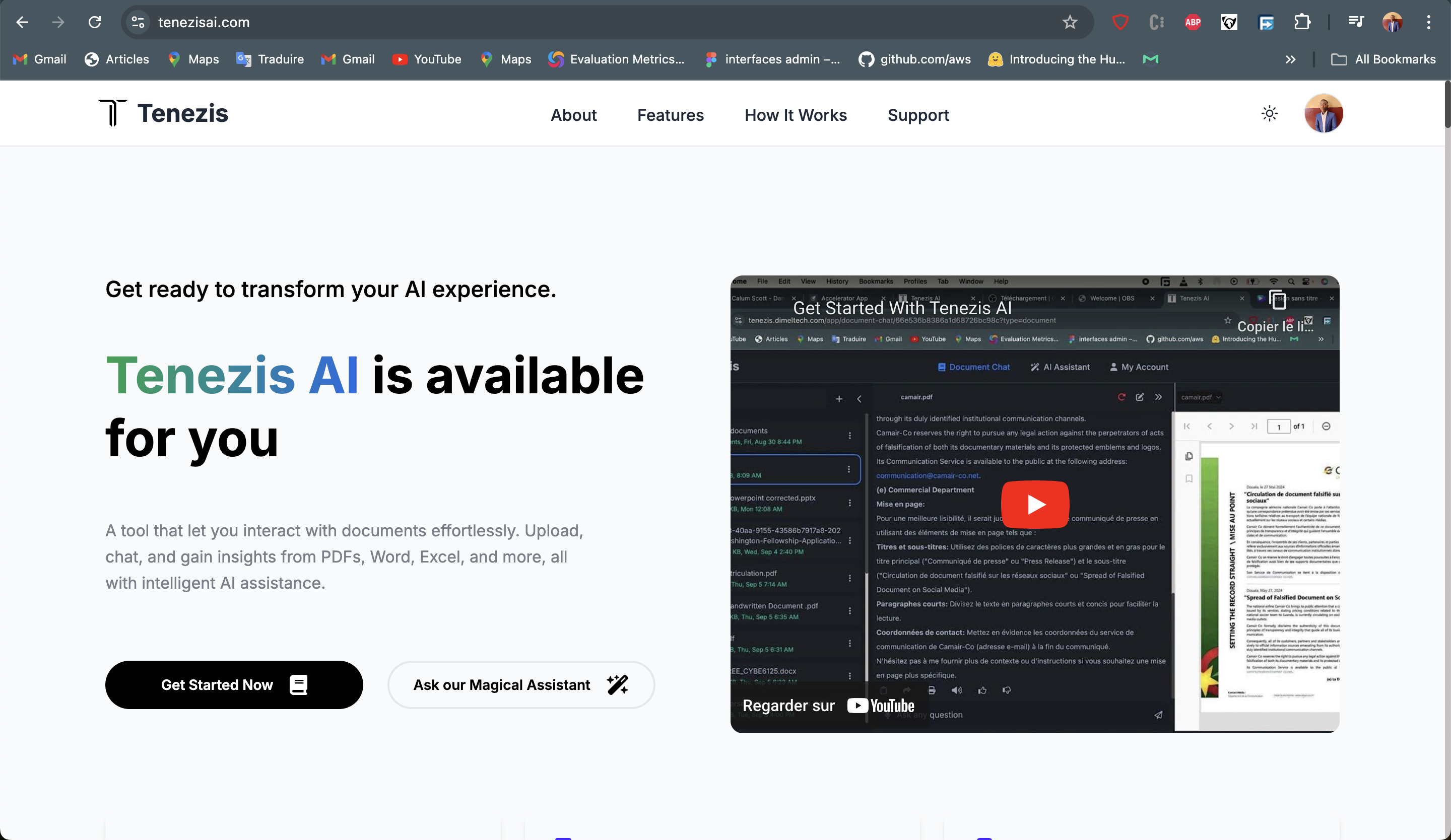Viewport: 1451px width, 840px height.
Task: Open the site information icon in address bar
Action: pos(138,23)
